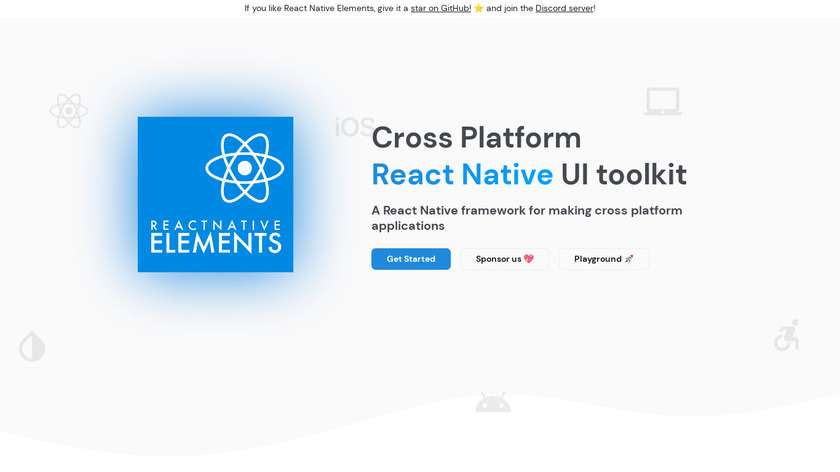Click the Android robot icon
Viewport: 840px width, 472px height.
click(x=493, y=402)
